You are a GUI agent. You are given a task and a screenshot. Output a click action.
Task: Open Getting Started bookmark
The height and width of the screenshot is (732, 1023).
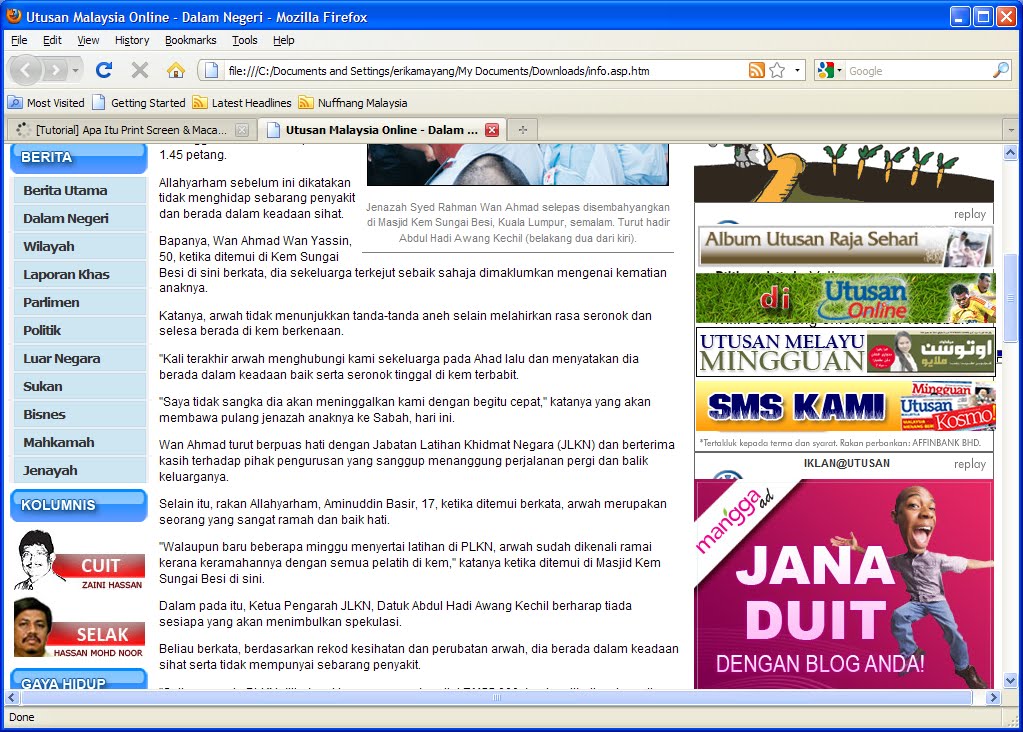(139, 102)
